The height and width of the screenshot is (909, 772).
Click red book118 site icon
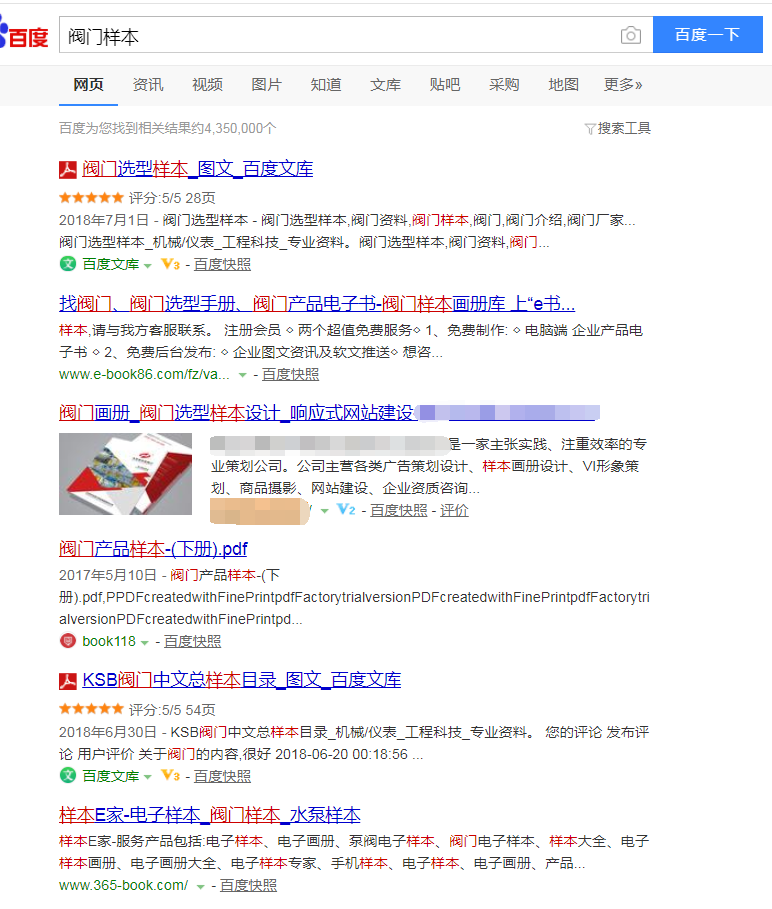tap(68, 641)
